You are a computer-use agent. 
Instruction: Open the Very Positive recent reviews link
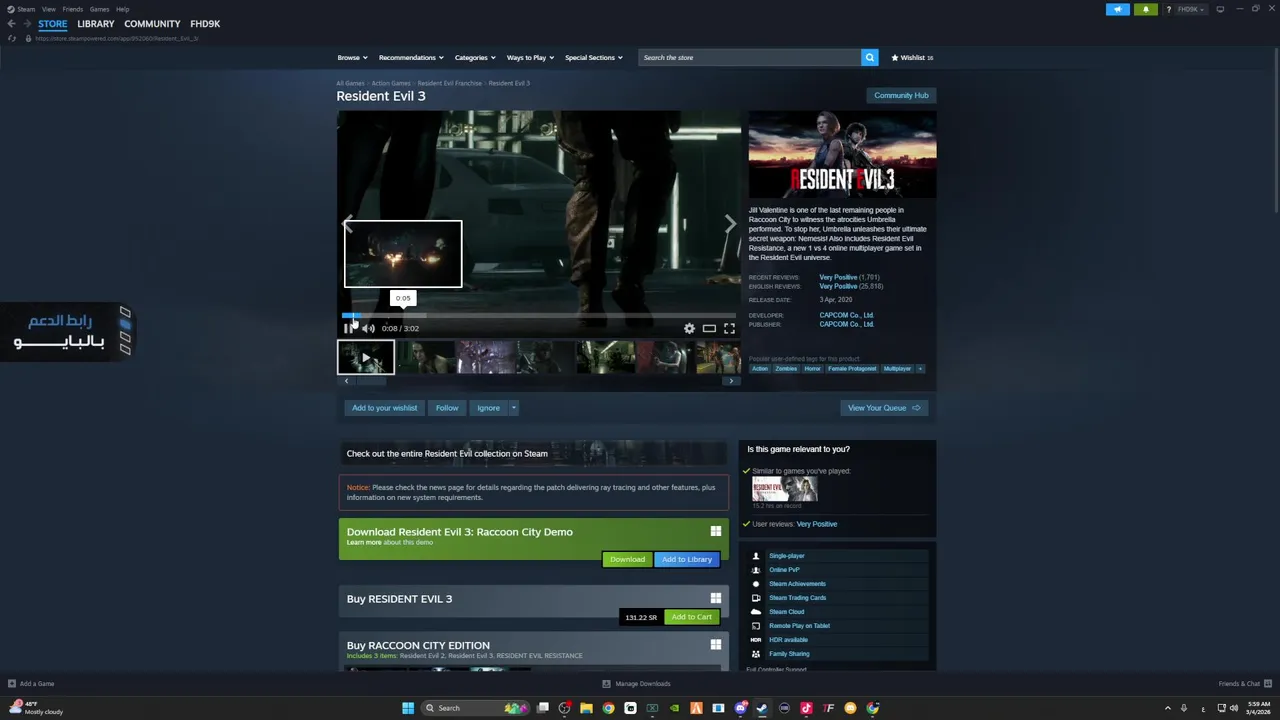coord(838,277)
